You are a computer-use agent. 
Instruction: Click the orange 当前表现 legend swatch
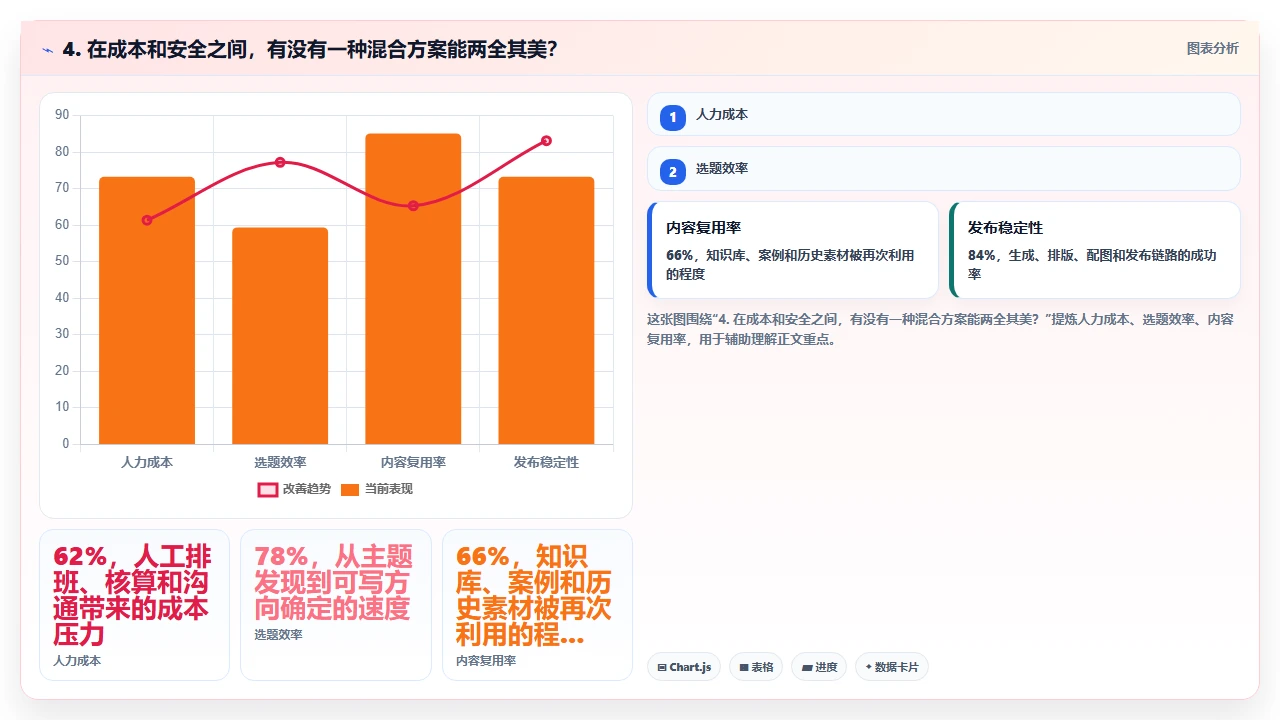coord(350,490)
